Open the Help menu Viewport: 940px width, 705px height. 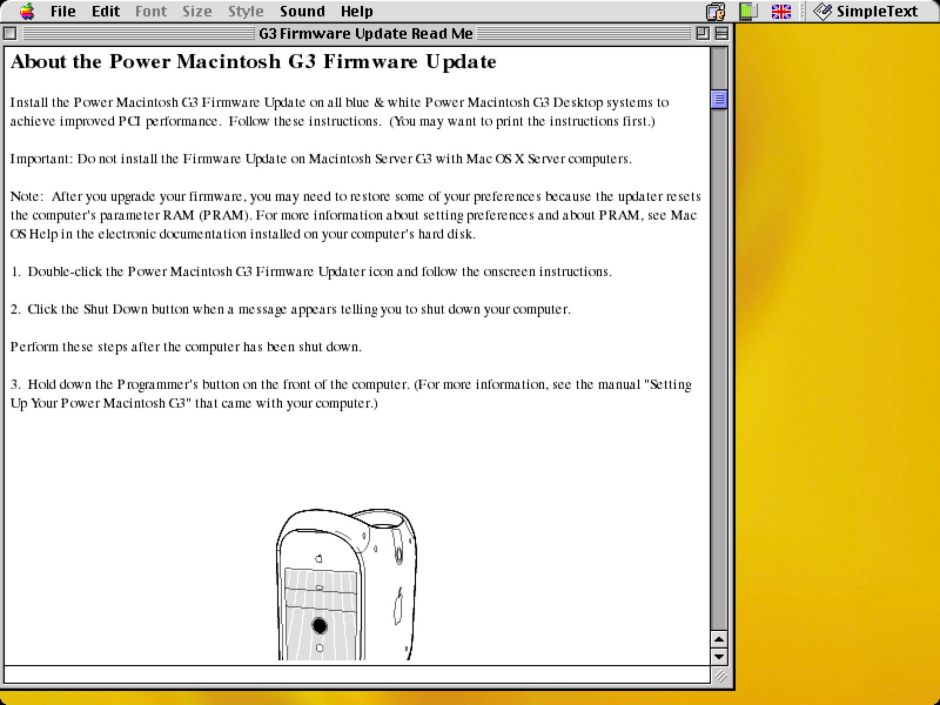coord(357,11)
